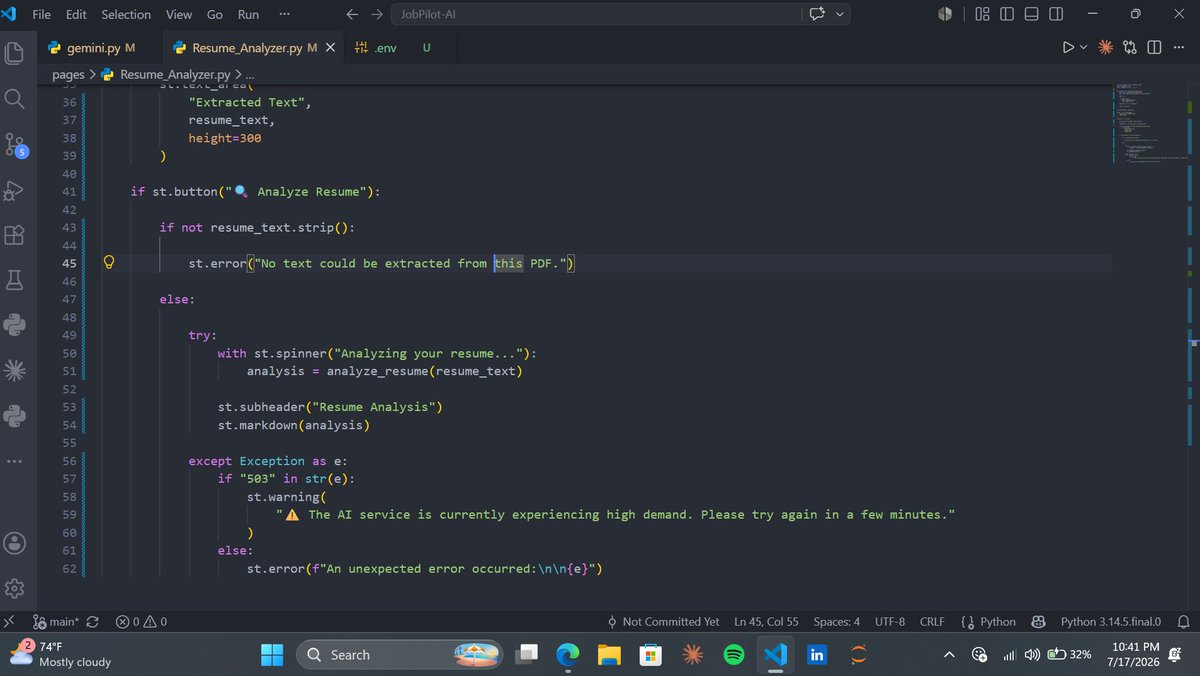Run the Python file with play button
Screen dimensions: 1200x676
(x=1068, y=47)
